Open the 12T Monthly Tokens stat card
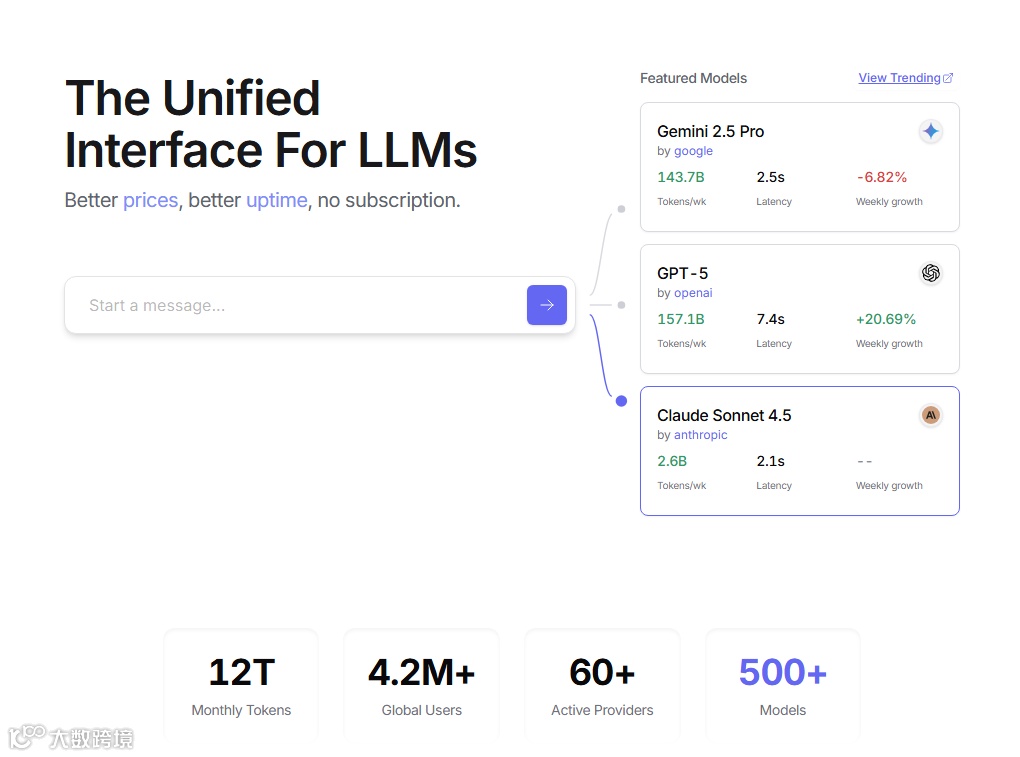Image resolution: width=1020 pixels, height=757 pixels. [241, 685]
